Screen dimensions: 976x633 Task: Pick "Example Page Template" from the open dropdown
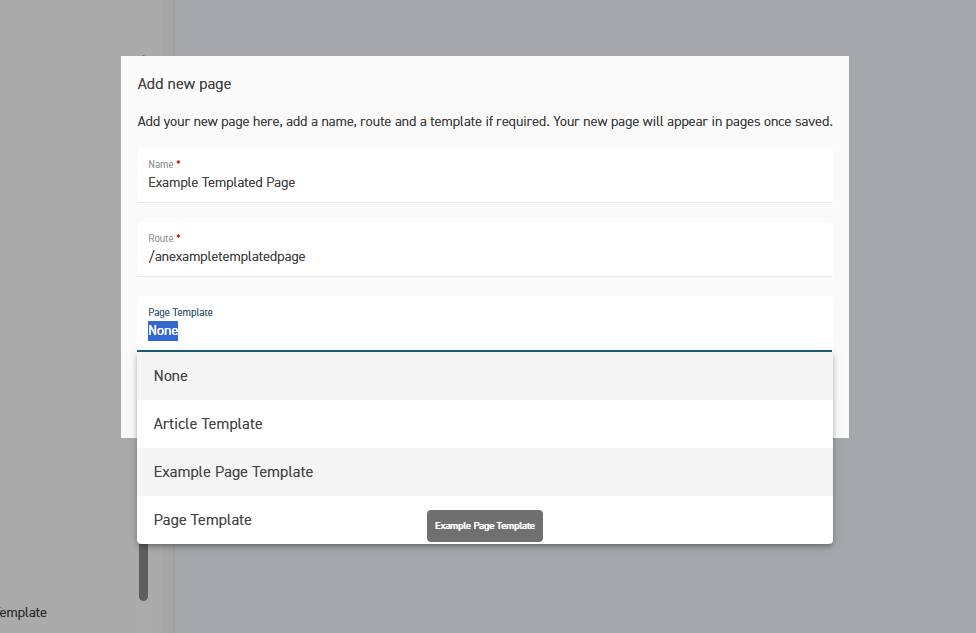coord(233,471)
